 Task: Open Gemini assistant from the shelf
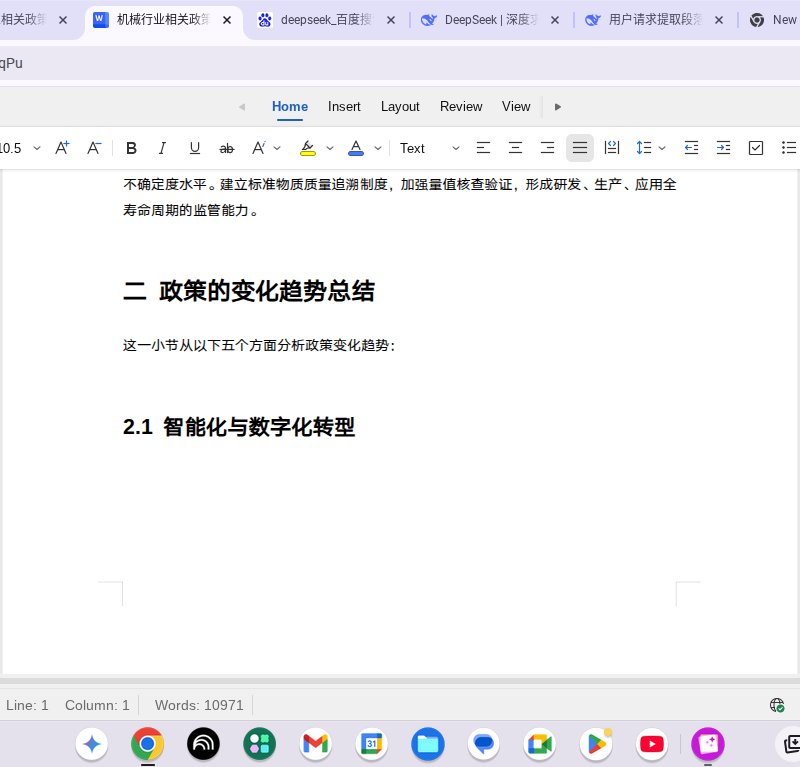coord(92,744)
